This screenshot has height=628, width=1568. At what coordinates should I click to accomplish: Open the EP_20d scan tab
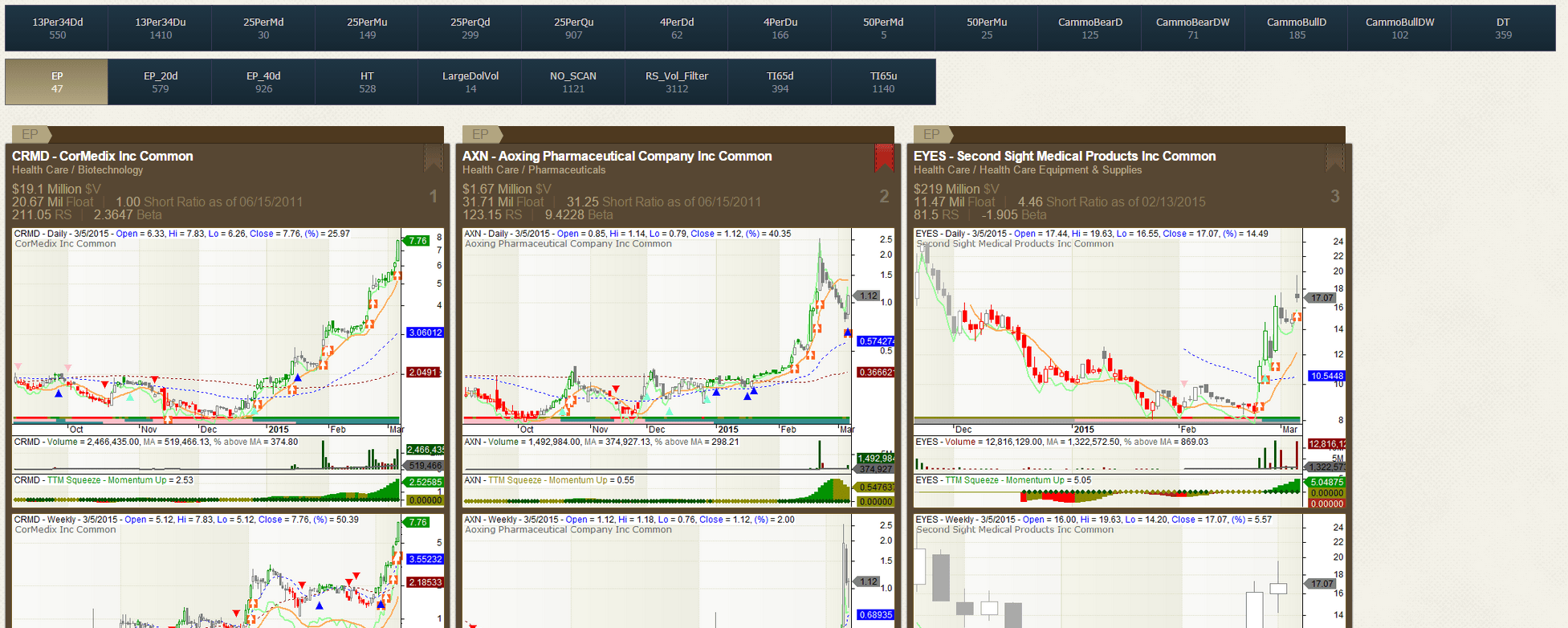click(161, 82)
